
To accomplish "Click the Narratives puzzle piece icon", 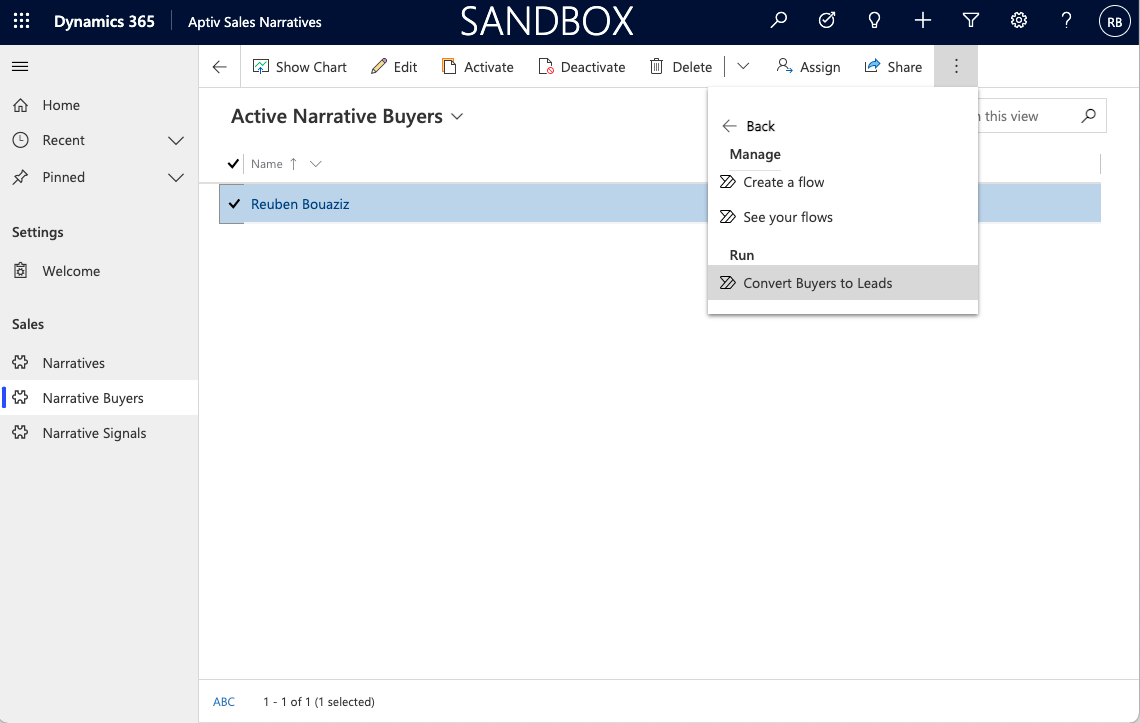I will (20, 363).
